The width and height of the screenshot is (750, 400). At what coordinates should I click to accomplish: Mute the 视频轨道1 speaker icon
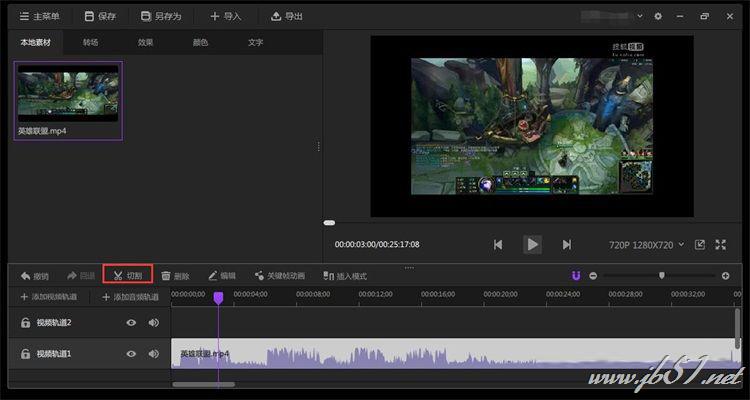point(153,354)
